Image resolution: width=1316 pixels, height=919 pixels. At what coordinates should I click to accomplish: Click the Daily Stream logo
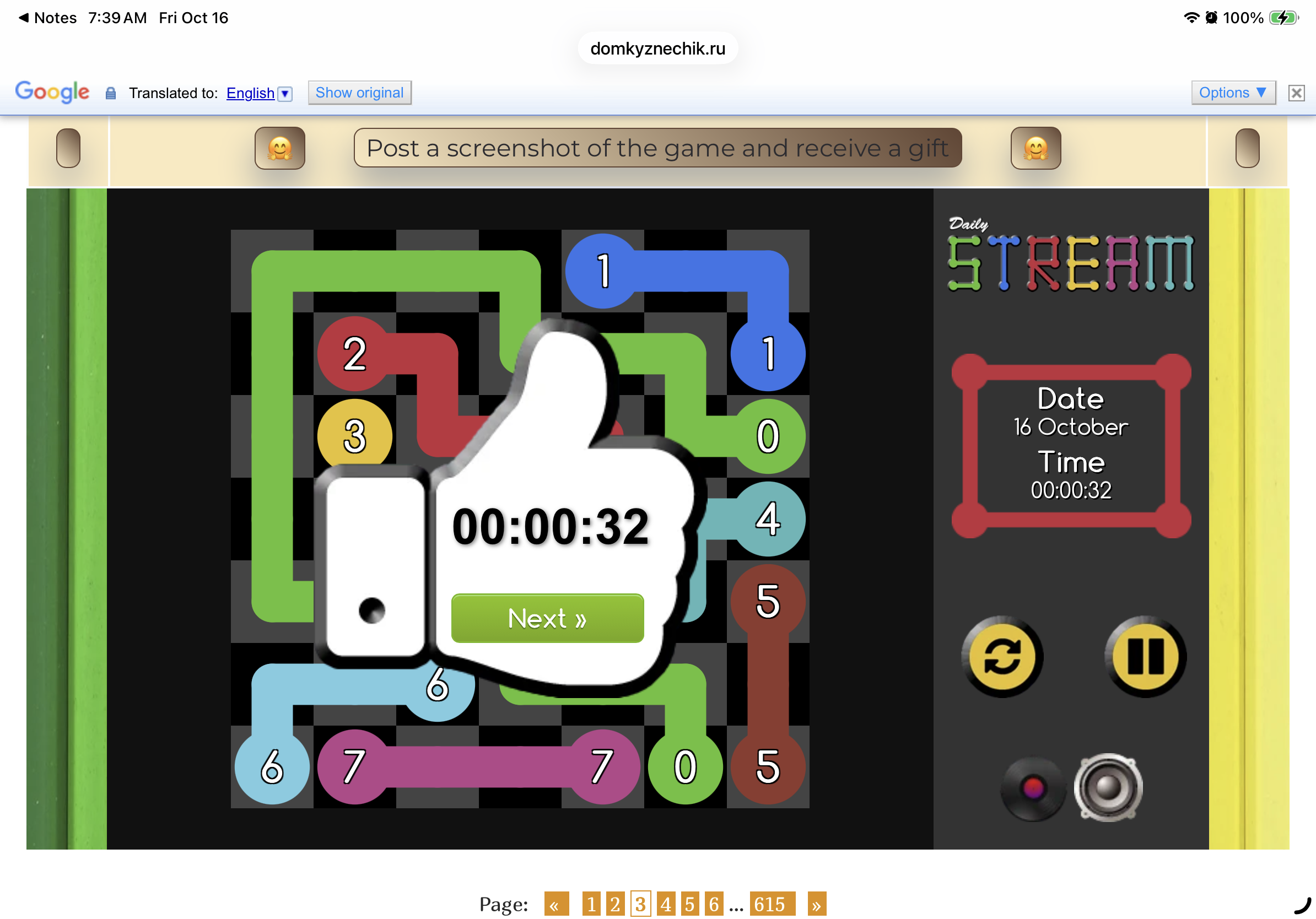1070,255
